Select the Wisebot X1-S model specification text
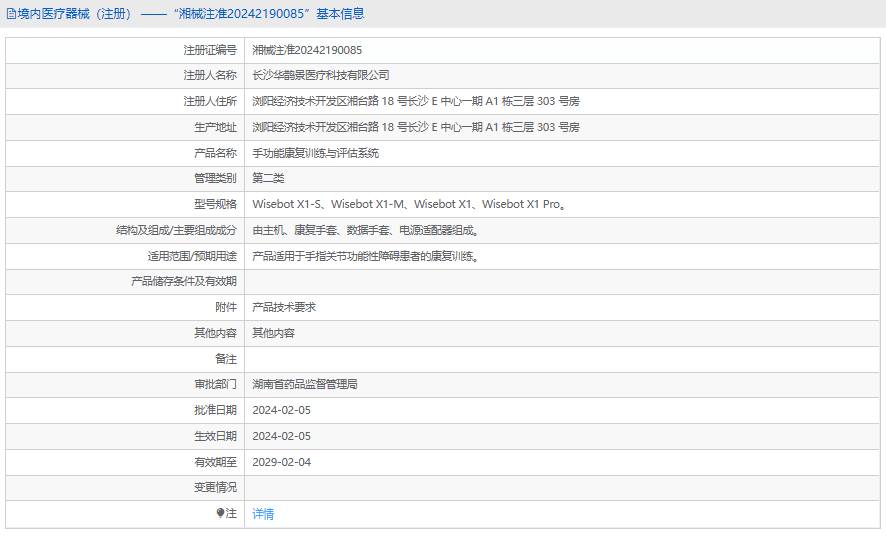The image size is (886, 536). pos(286,204)
